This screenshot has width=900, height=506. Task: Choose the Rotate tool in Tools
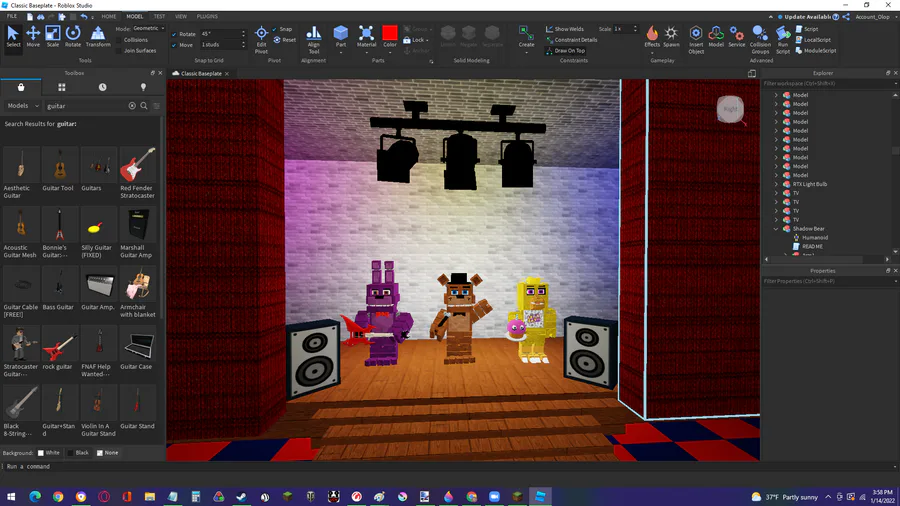[x=73, y=36]
